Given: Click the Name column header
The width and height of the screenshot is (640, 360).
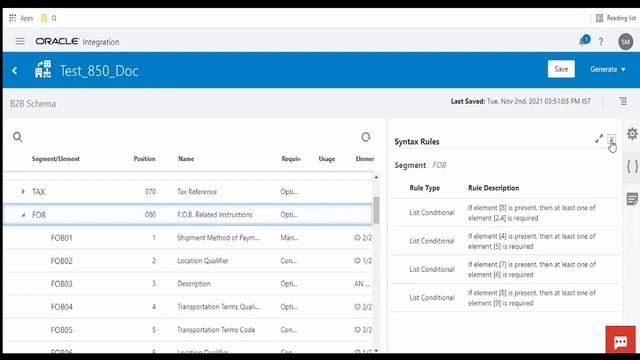Looking at the screenshot, I should (x=186, y=159).
